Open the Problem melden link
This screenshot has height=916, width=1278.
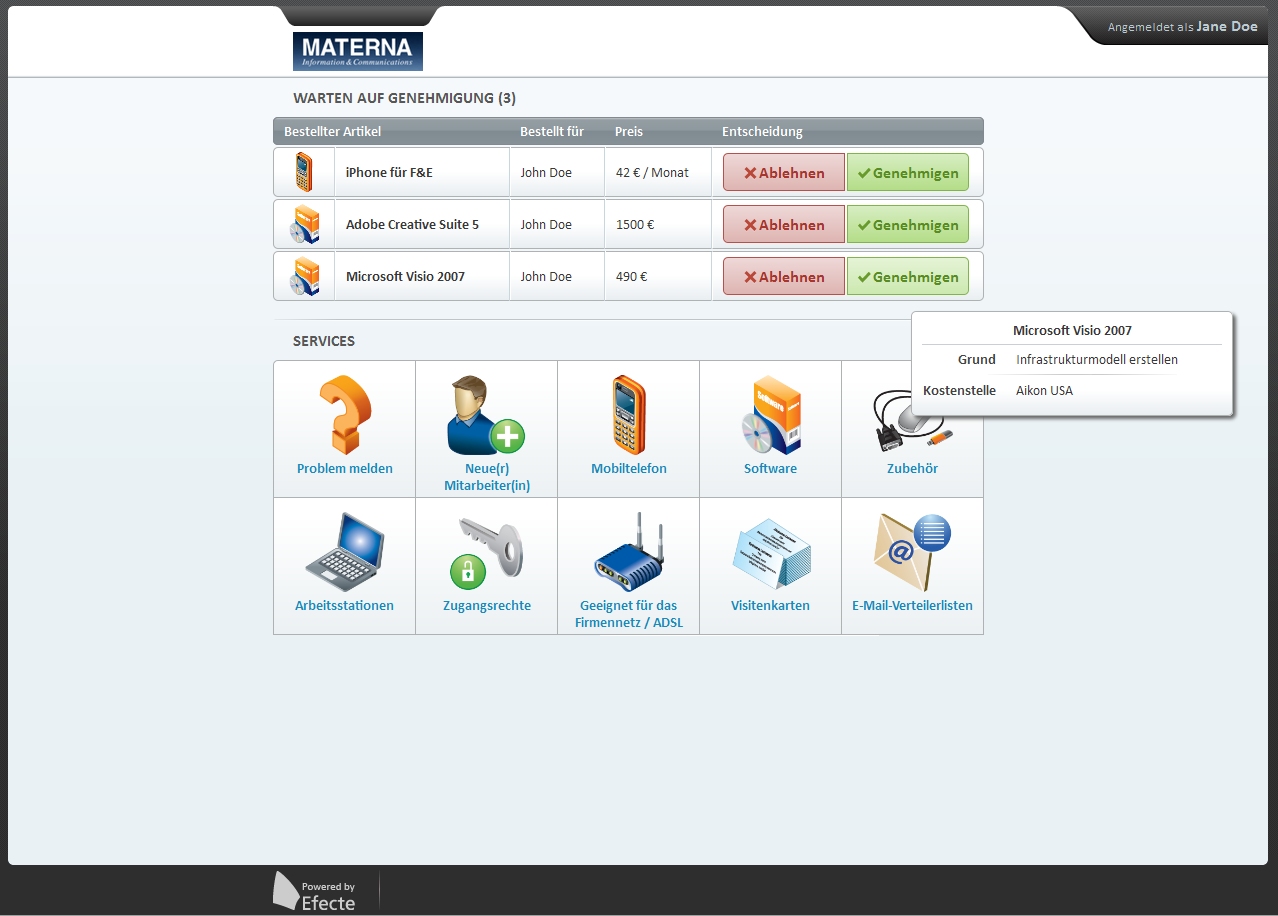345,468
